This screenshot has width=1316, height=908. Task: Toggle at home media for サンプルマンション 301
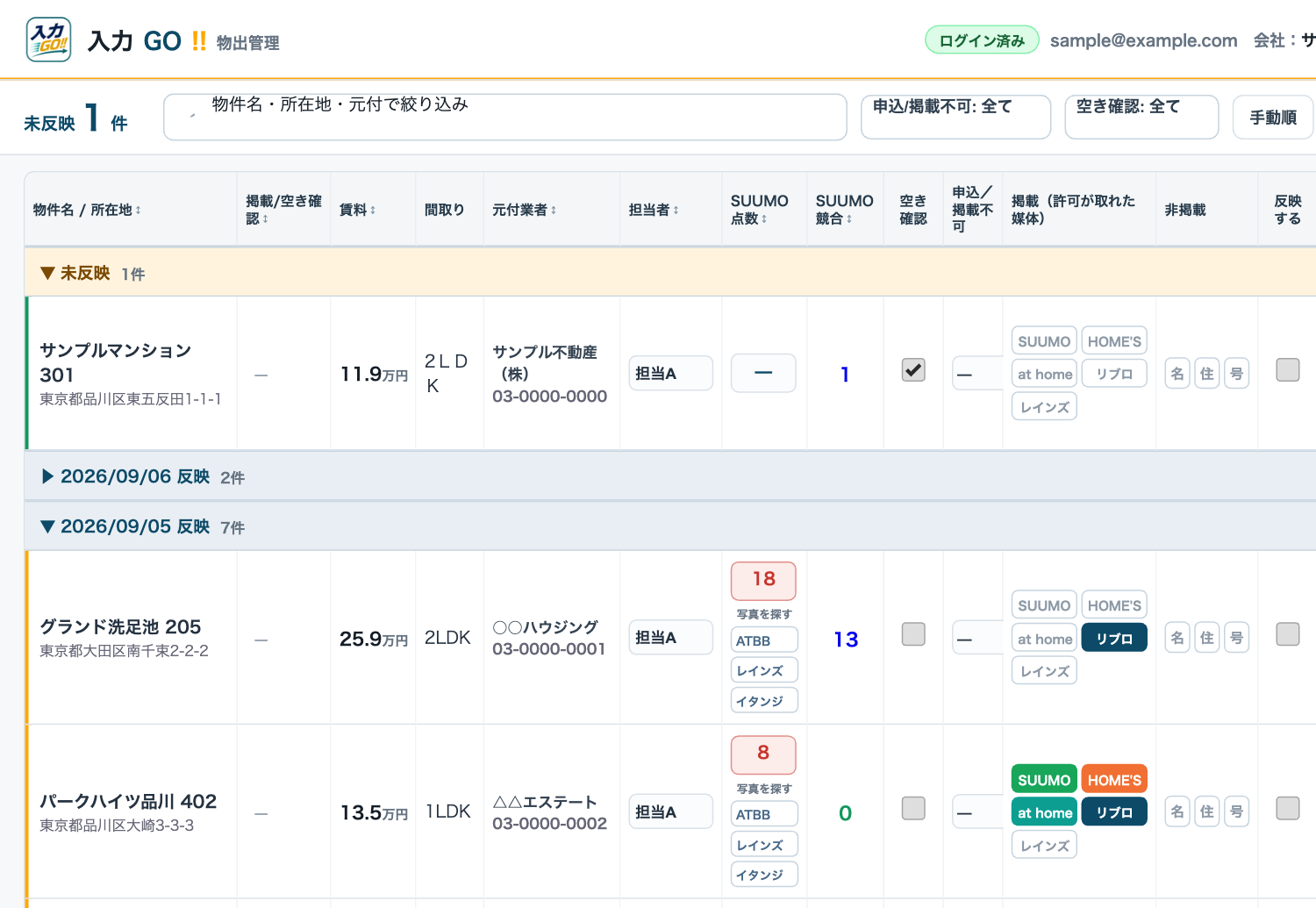coord(1044,374)
